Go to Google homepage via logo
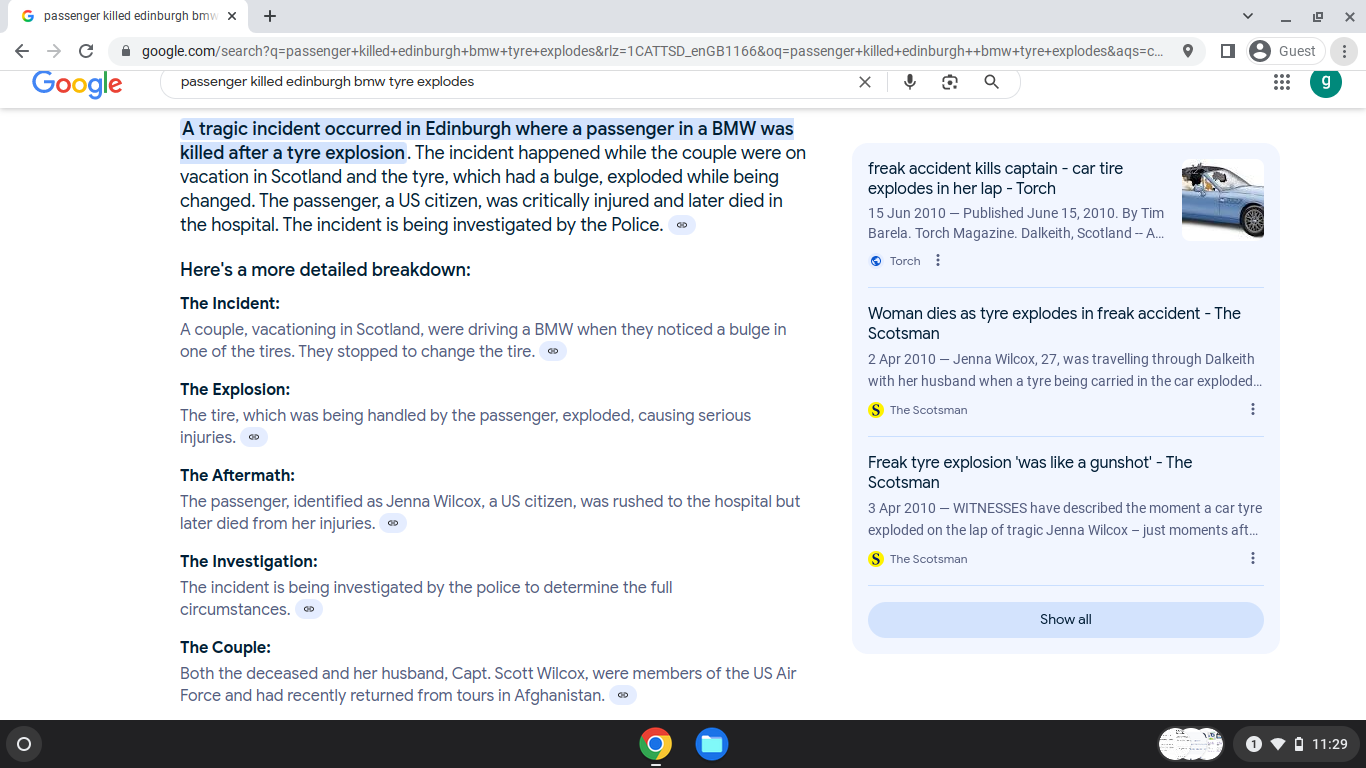Screen dimensions: 1366x768 77,84
